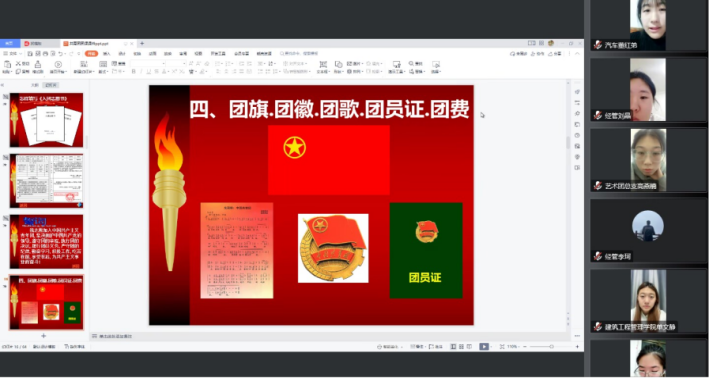Click the user avatar in title bar
This screenshot has width=709, height=378.
pos(551,43)
